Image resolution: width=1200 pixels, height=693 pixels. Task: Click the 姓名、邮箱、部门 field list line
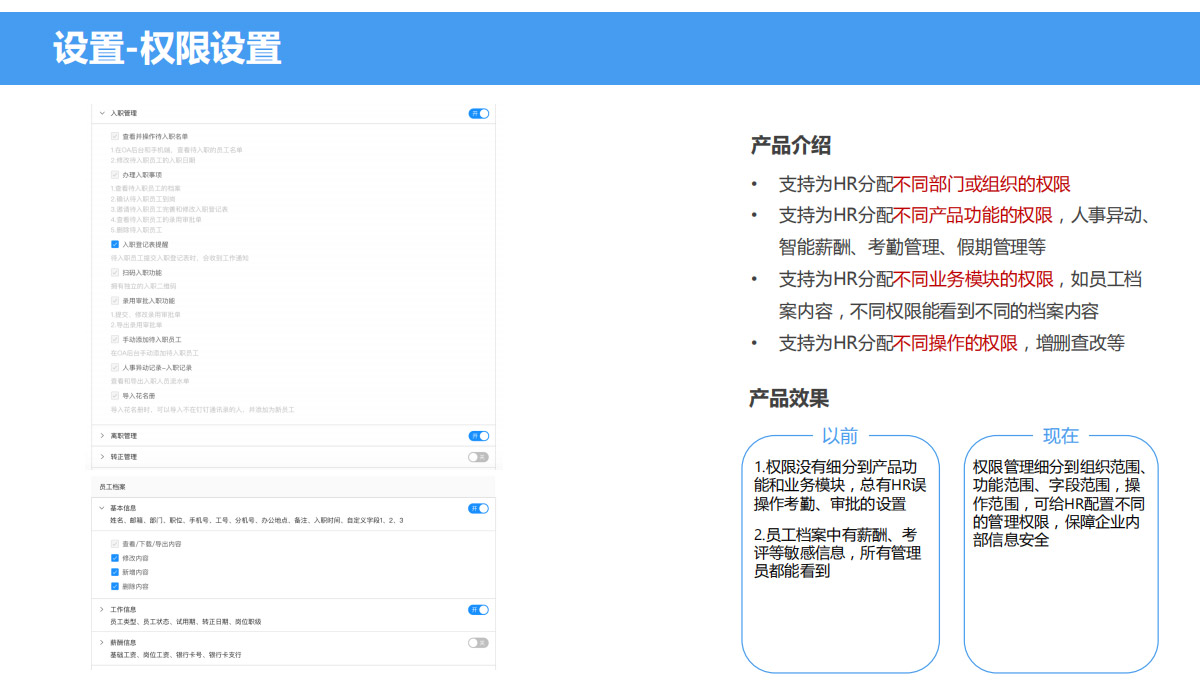pyautogui.click(x=257, y=521)
